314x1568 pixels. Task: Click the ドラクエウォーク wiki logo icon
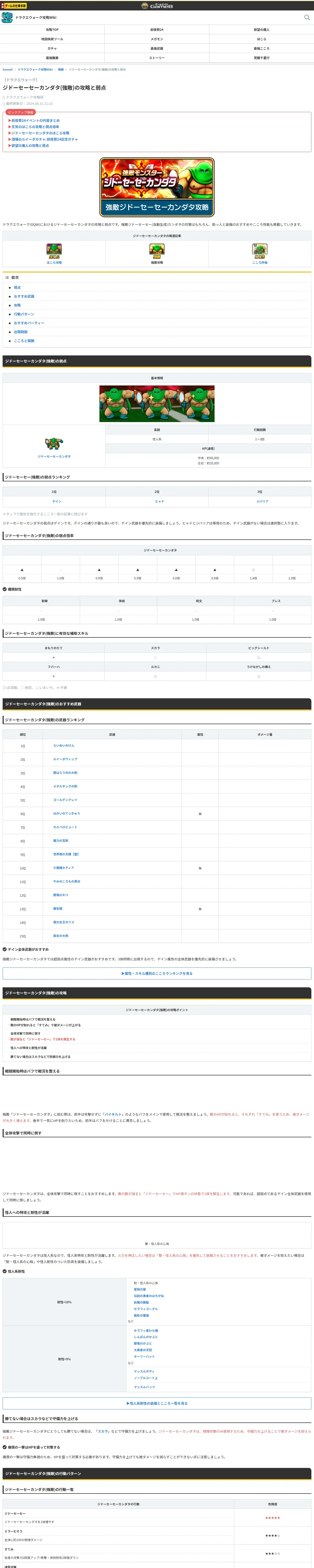[x=7, y=18]
